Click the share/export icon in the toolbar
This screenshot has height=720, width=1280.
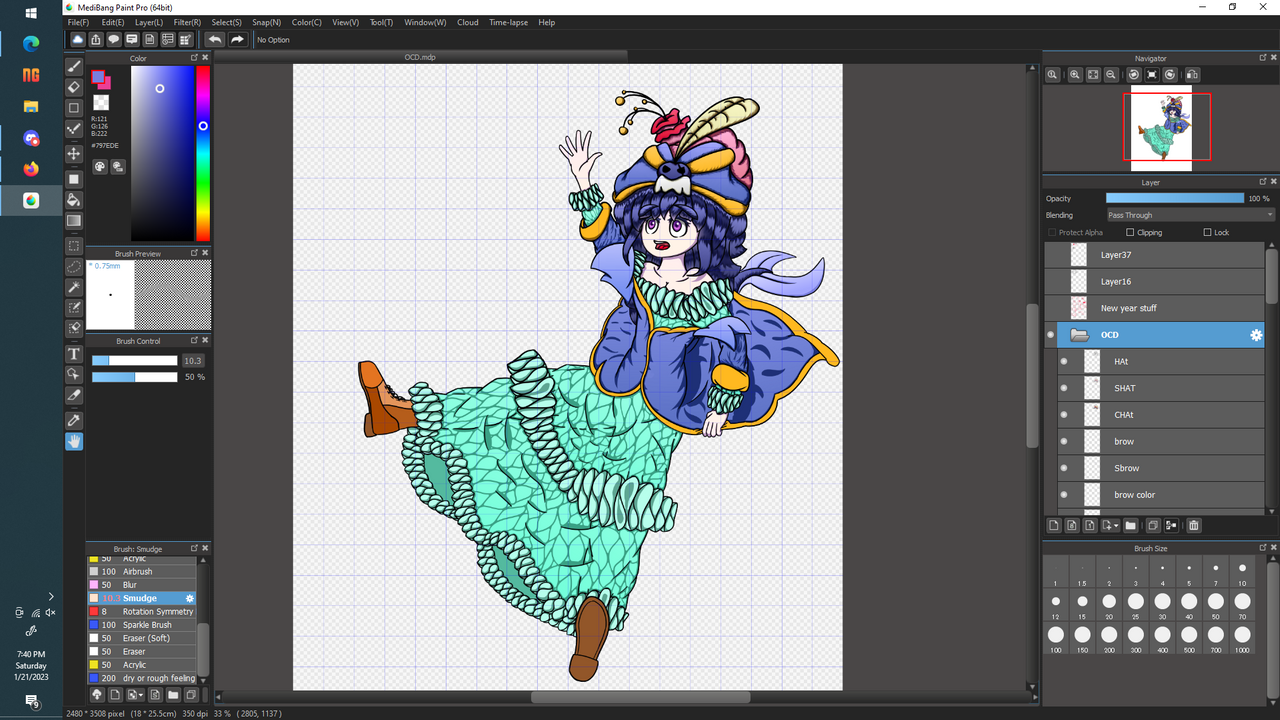[x=95, y=40]
